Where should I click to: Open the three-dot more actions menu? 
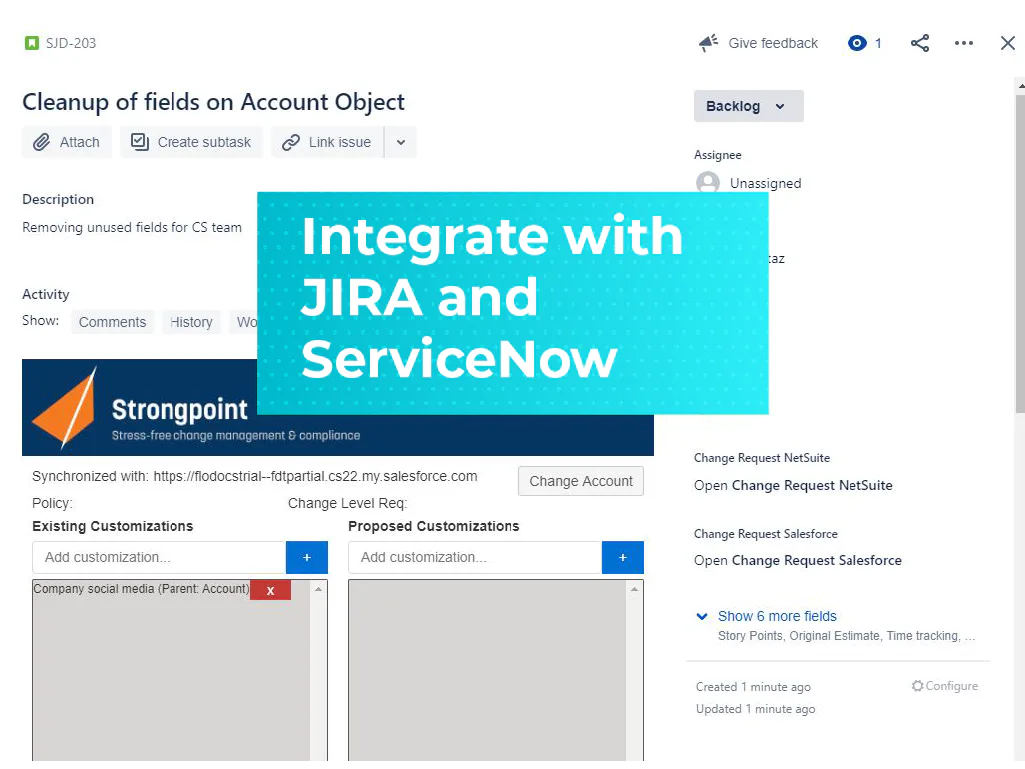(964, 43)
